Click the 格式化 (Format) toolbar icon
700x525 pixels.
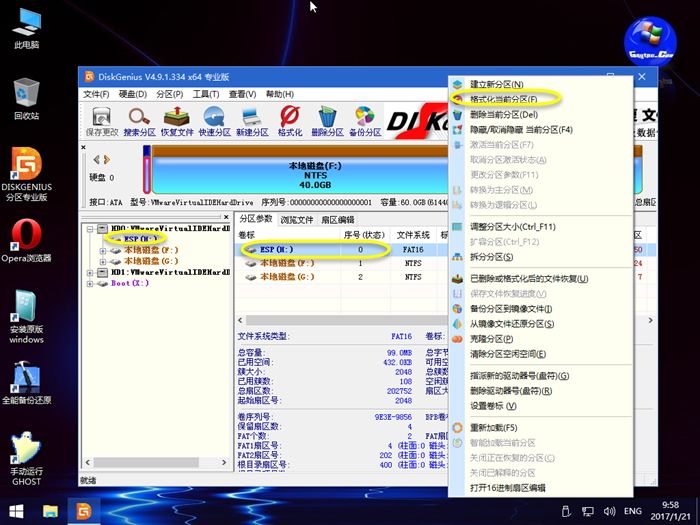point(290,120)
